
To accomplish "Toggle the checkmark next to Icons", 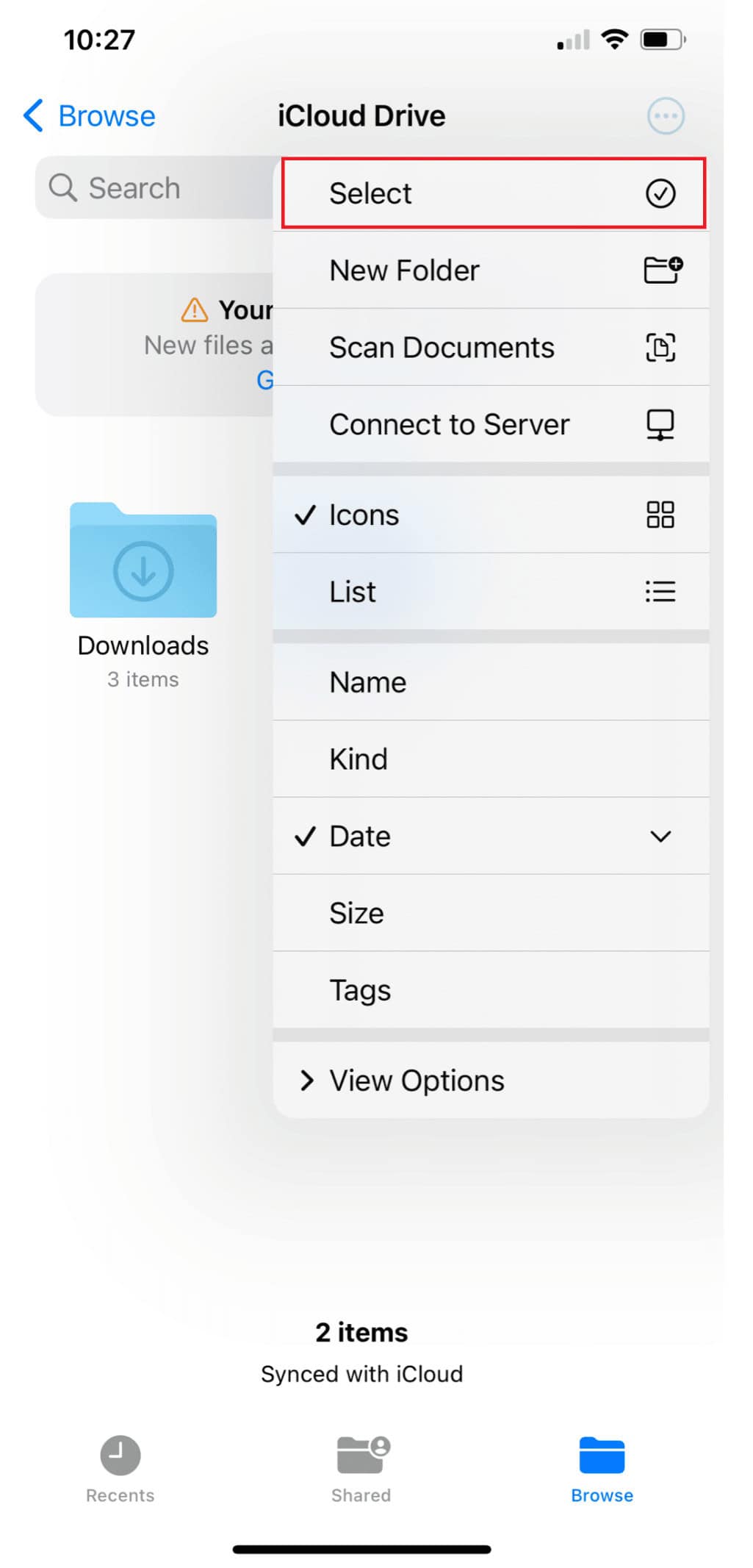I will click(x=305, y=515).
